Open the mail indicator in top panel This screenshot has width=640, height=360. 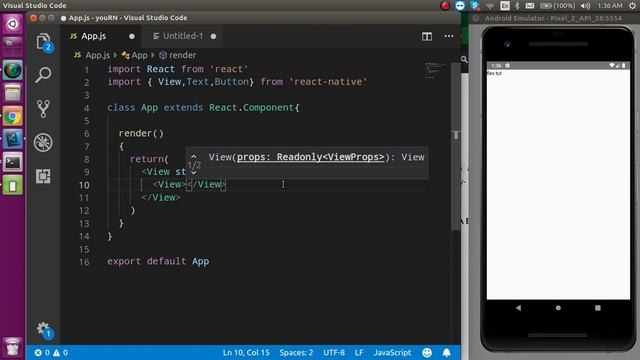530,6
